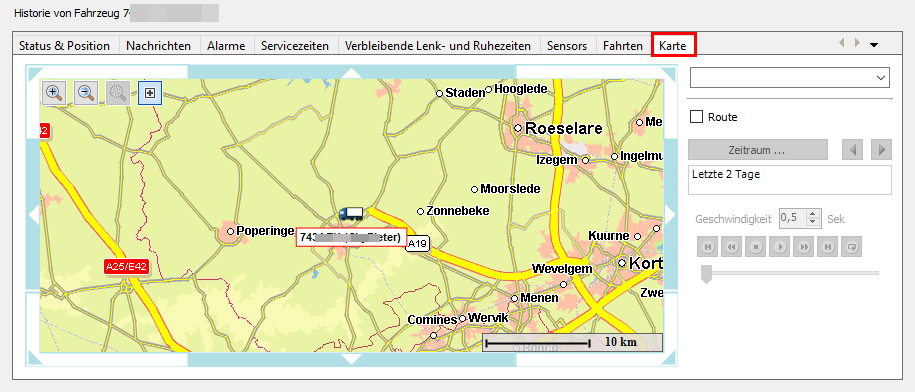Open the Zeitraum ... period button
The width and height of the screenshot is (915, 392).
click(x=757, y=150)
